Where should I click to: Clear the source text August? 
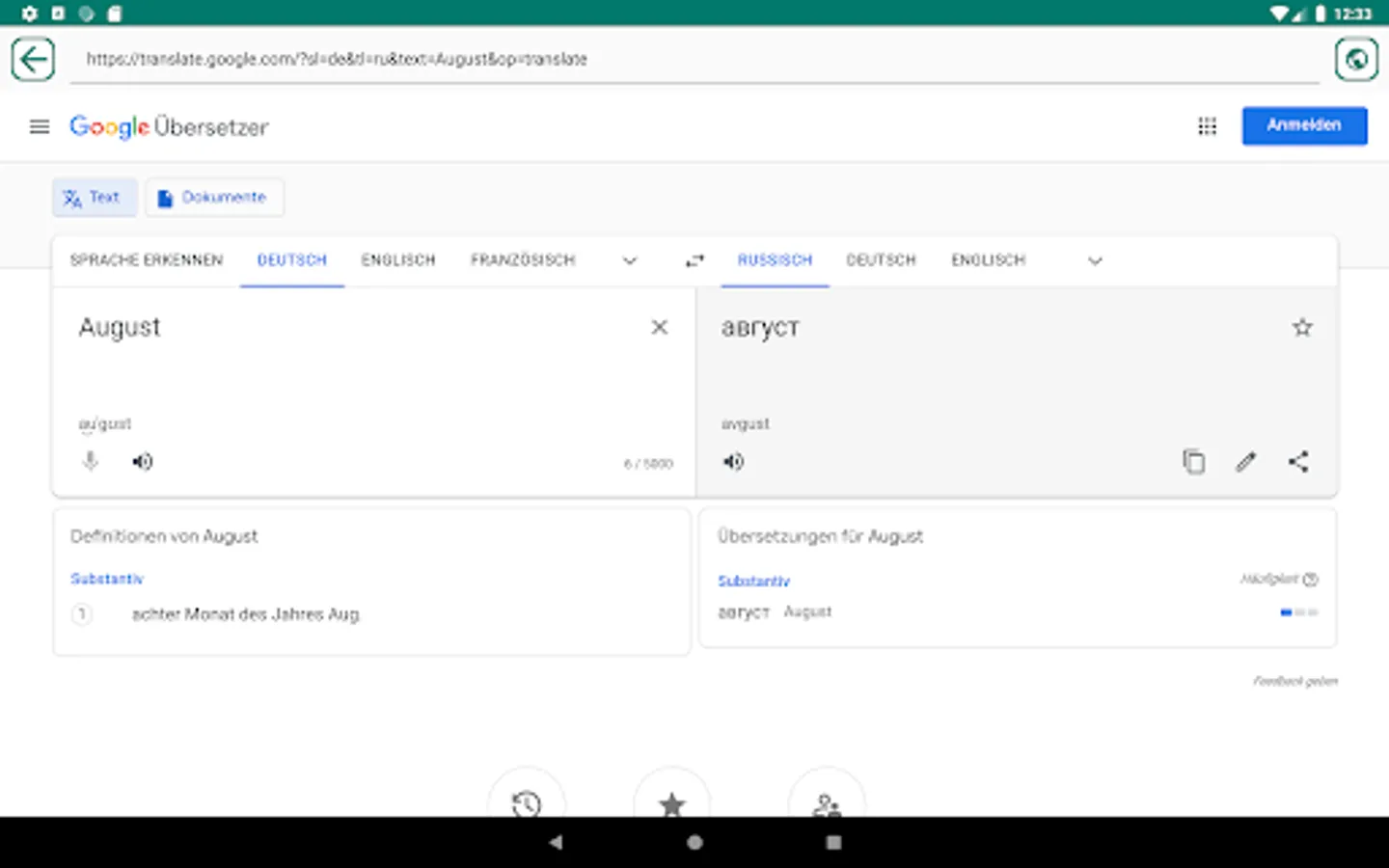click(660, 328)
